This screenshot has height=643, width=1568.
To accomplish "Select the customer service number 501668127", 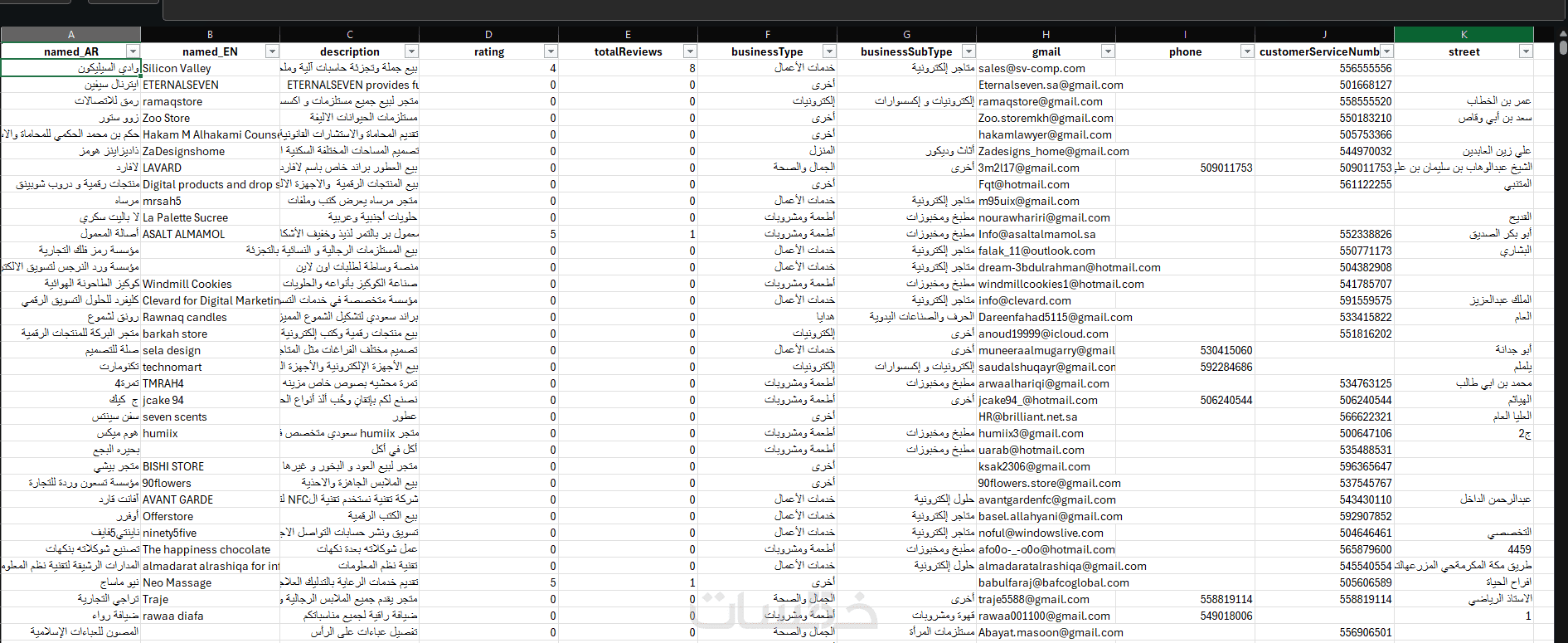I will click(x=1325, y=85).
